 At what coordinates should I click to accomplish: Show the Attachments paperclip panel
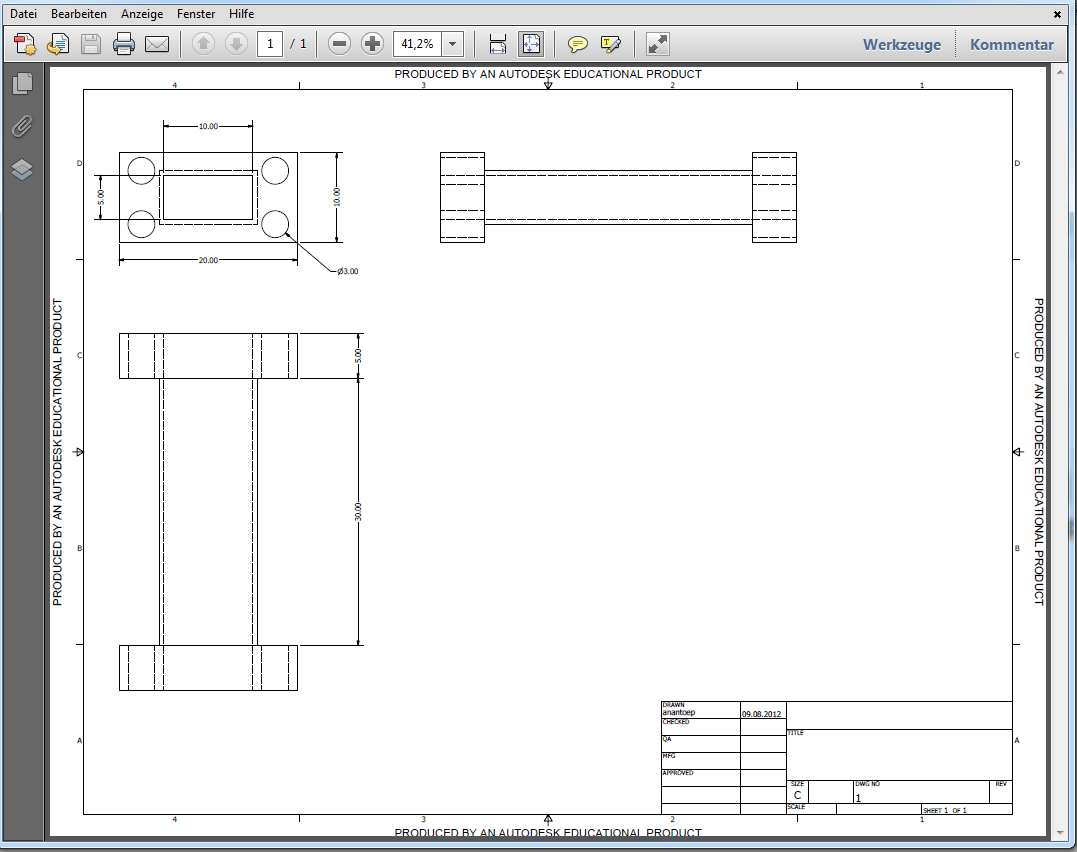(22, 127)
